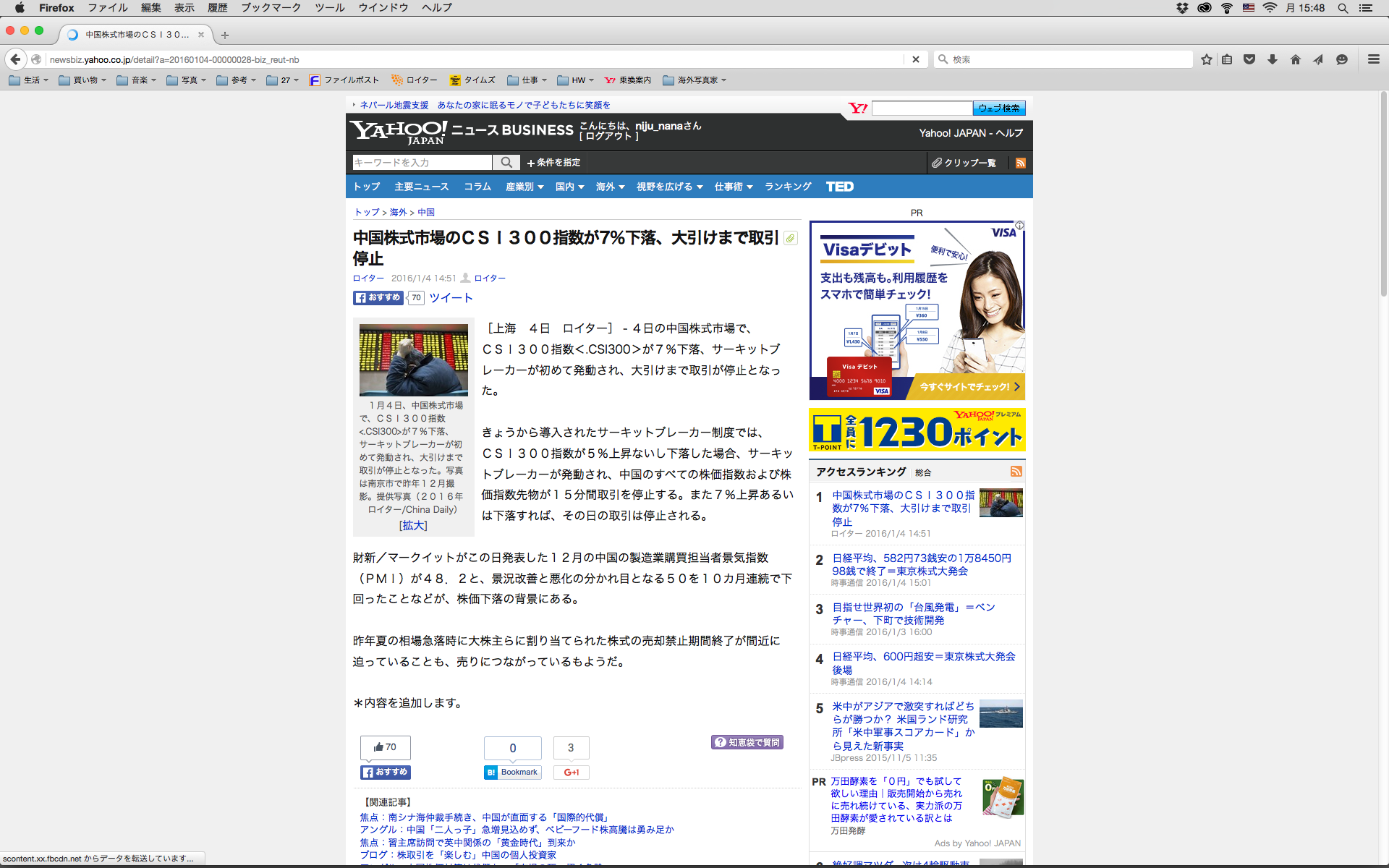Image resolution: width=1389 pixels, height=868 pixels.
Task: Click the Firefox bookmark star icon
Action: pos(1206,59)
